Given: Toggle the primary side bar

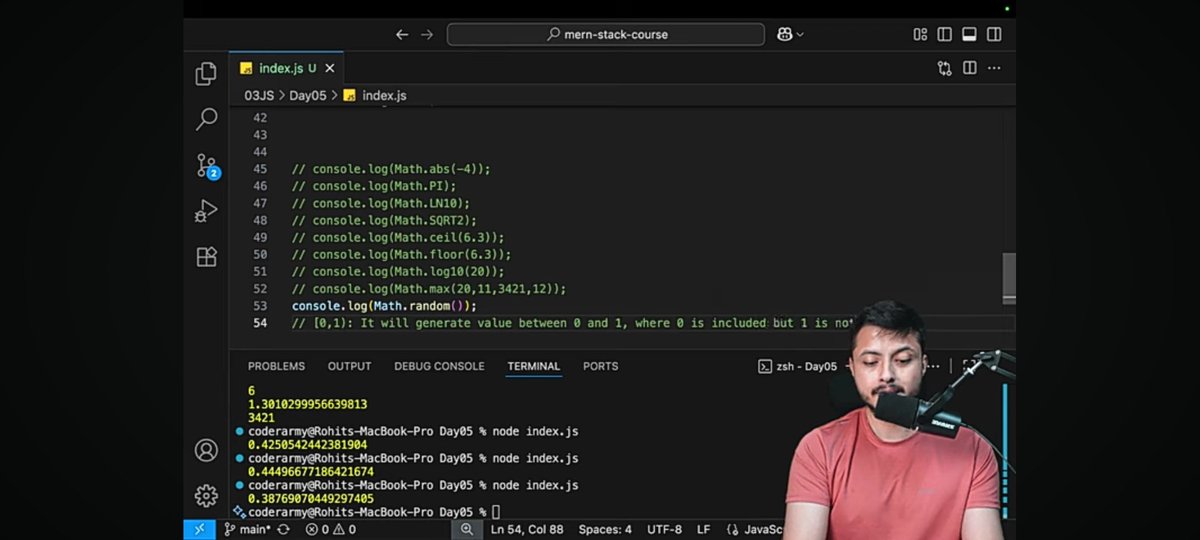Looking at the screenshot, I should pos(945,34).
